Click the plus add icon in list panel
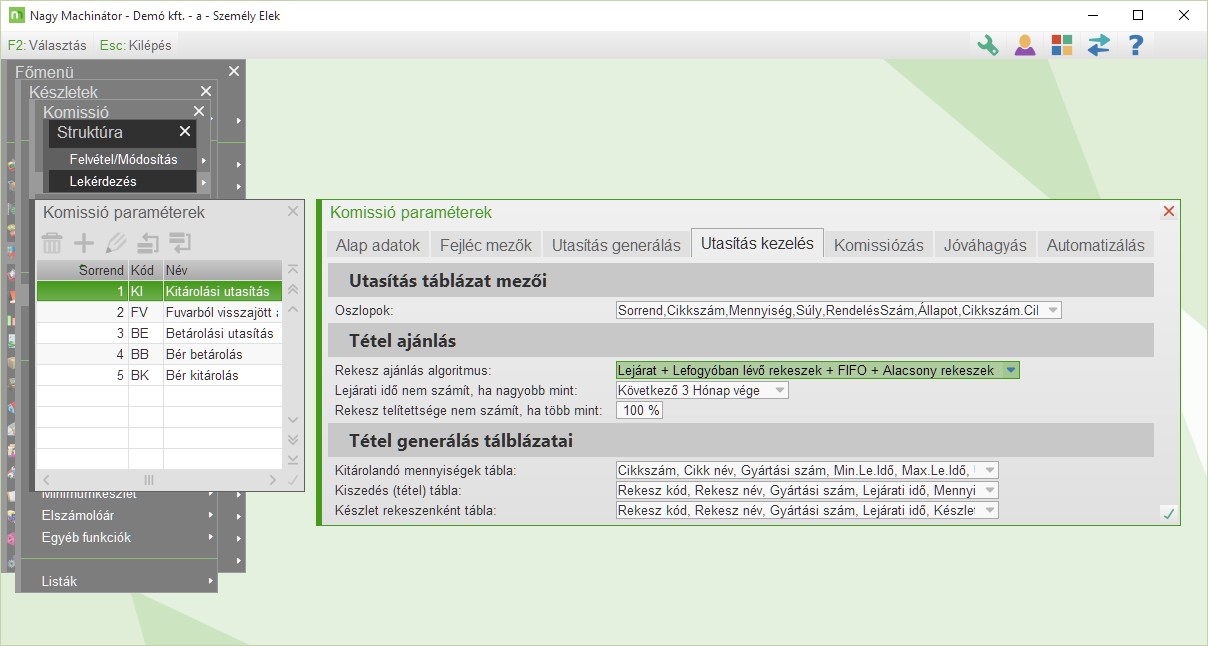1208x646 pixels. click(x=84, y=242)
